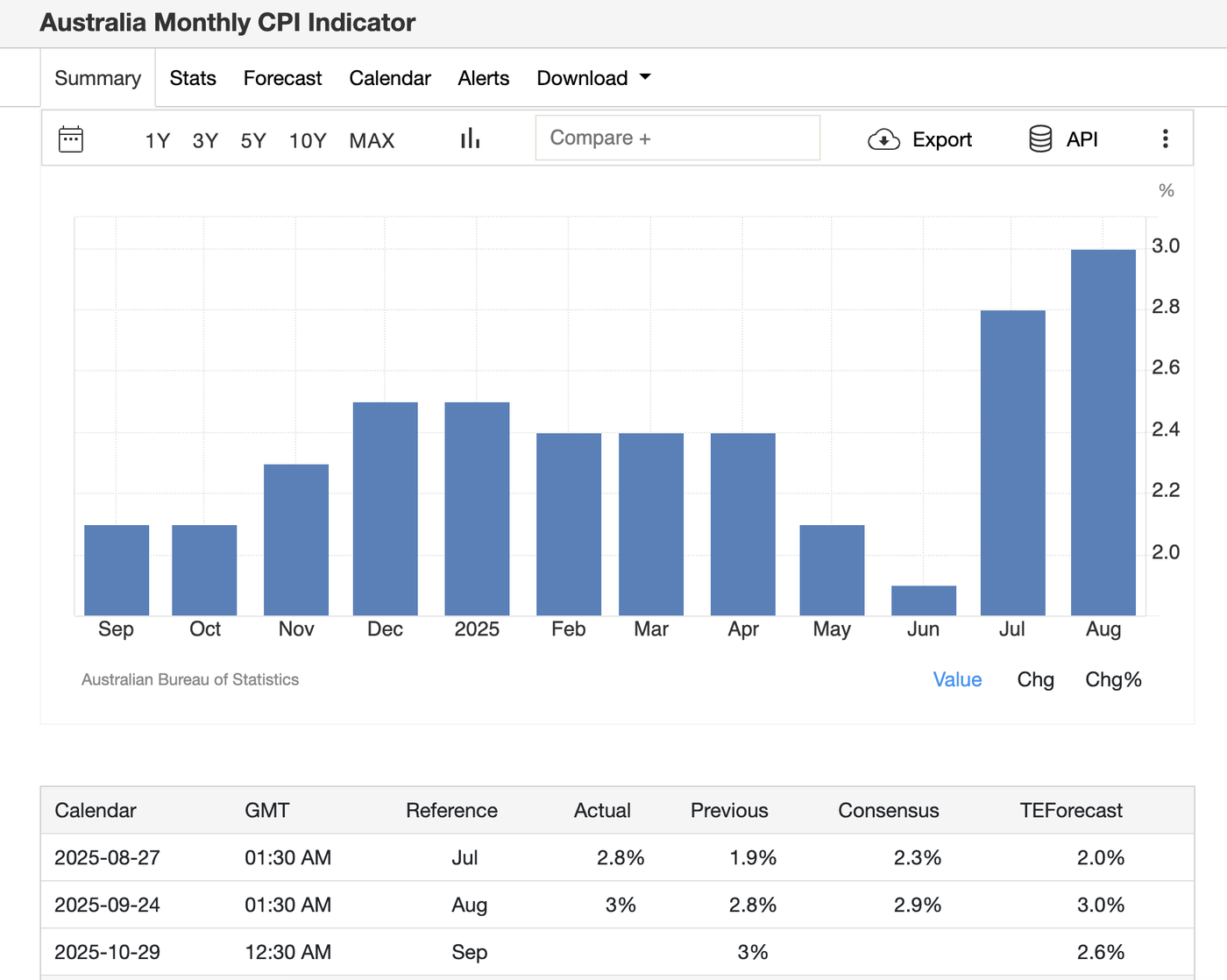Click the Export cloud download icon

tap(884, 138)
